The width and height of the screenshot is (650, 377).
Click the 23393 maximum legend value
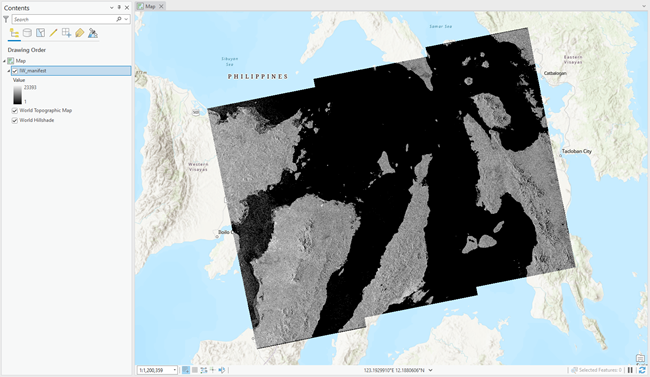pos(30,88)
